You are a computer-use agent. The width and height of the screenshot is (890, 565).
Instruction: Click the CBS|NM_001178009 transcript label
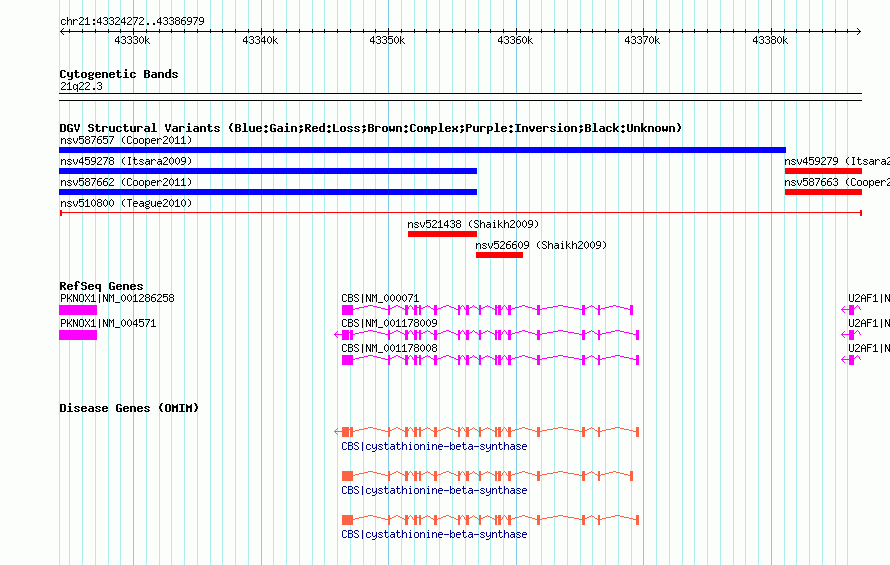pos(389,323)
